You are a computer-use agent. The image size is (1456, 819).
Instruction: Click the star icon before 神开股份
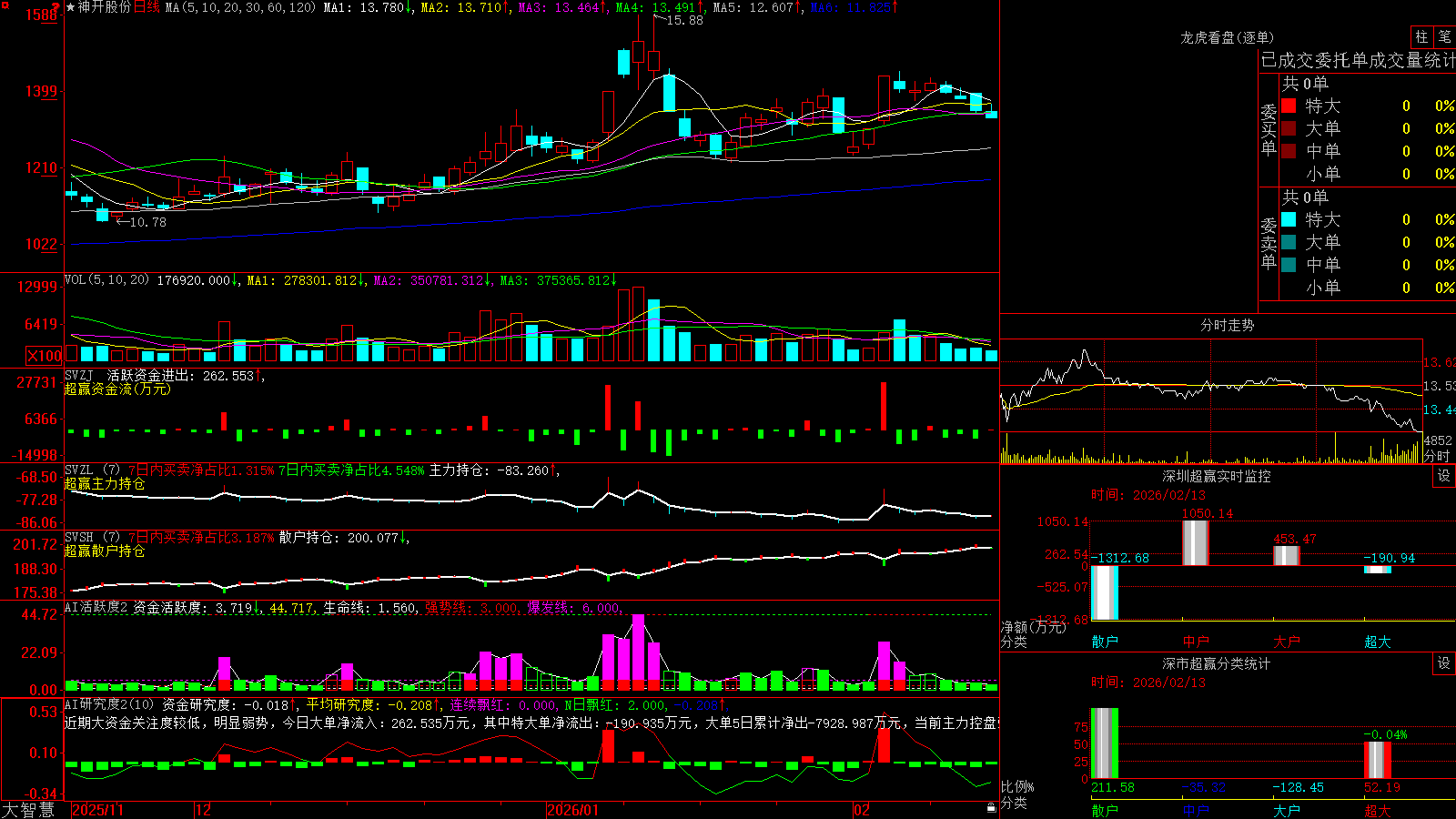tap(70, 7)
